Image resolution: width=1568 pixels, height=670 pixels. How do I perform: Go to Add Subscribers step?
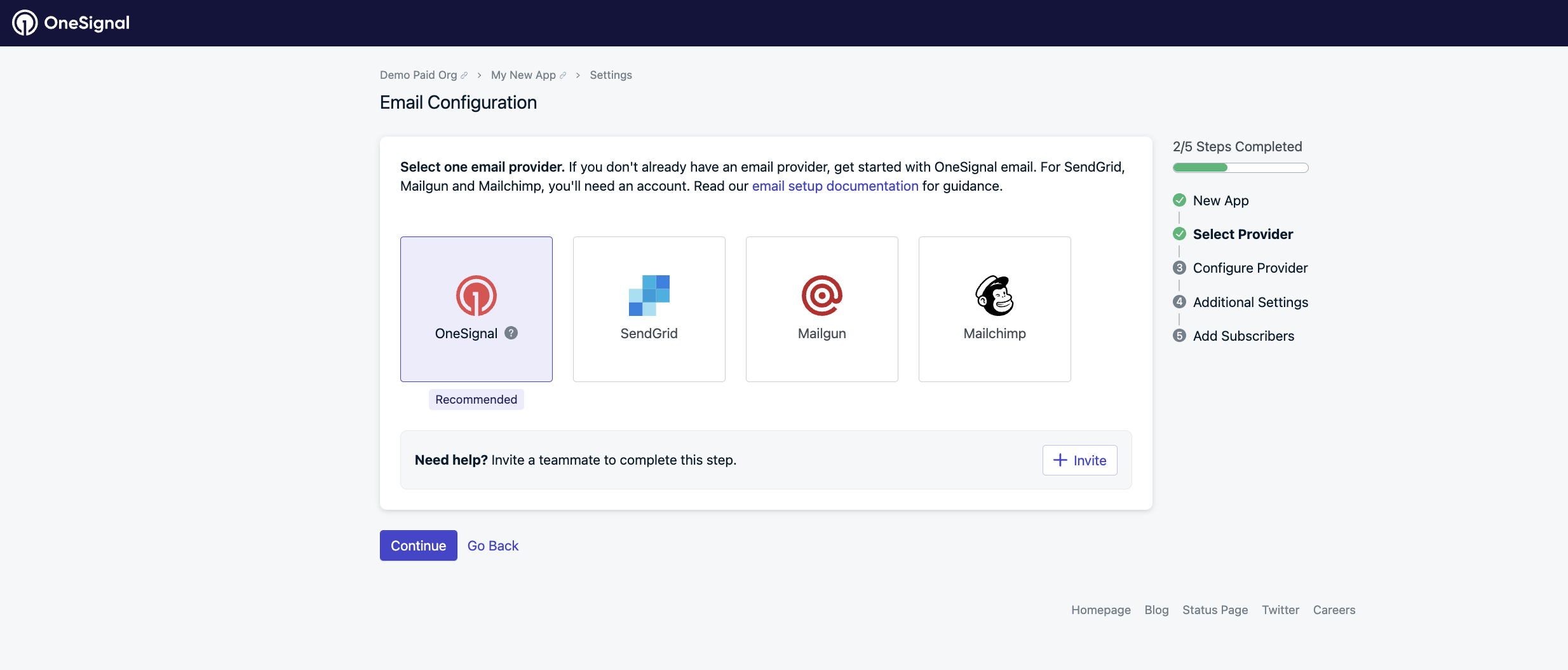[1244, 336]
